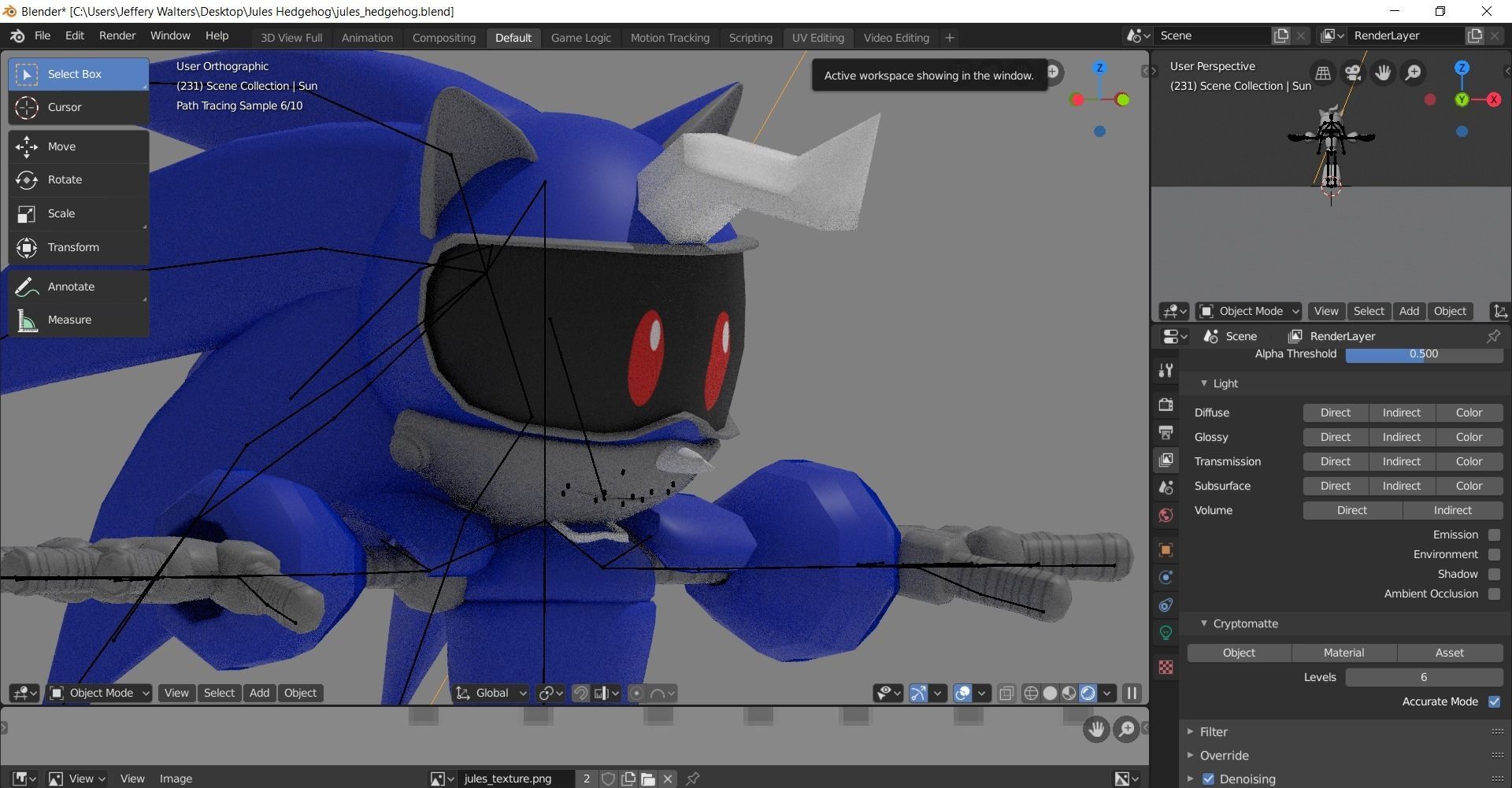1512x788 pixels.
Task: Enable Diffuse Direct light pass
Action: pos(1336,412)
